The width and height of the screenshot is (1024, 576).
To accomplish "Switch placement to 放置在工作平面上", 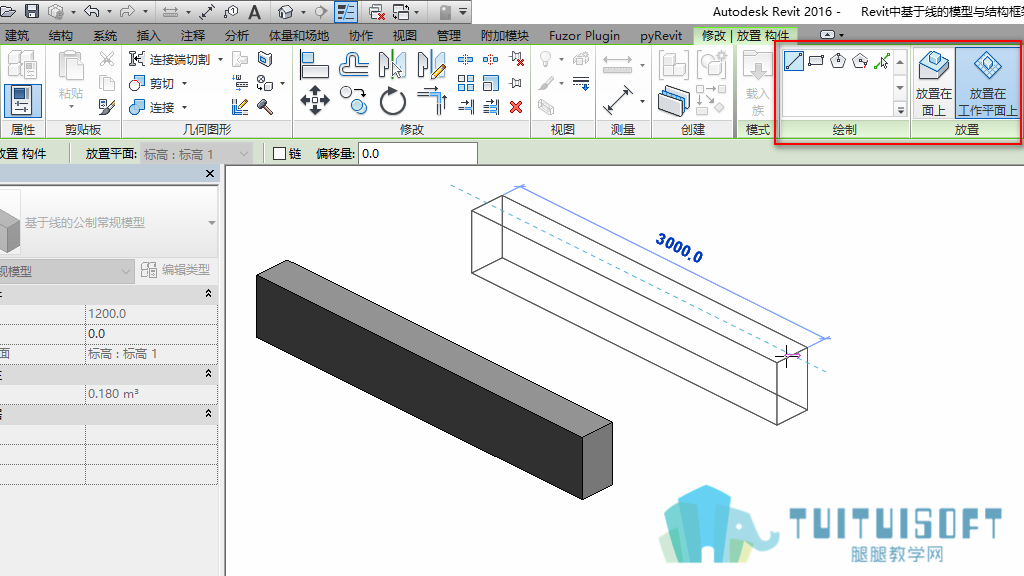I will pos(987,83).
